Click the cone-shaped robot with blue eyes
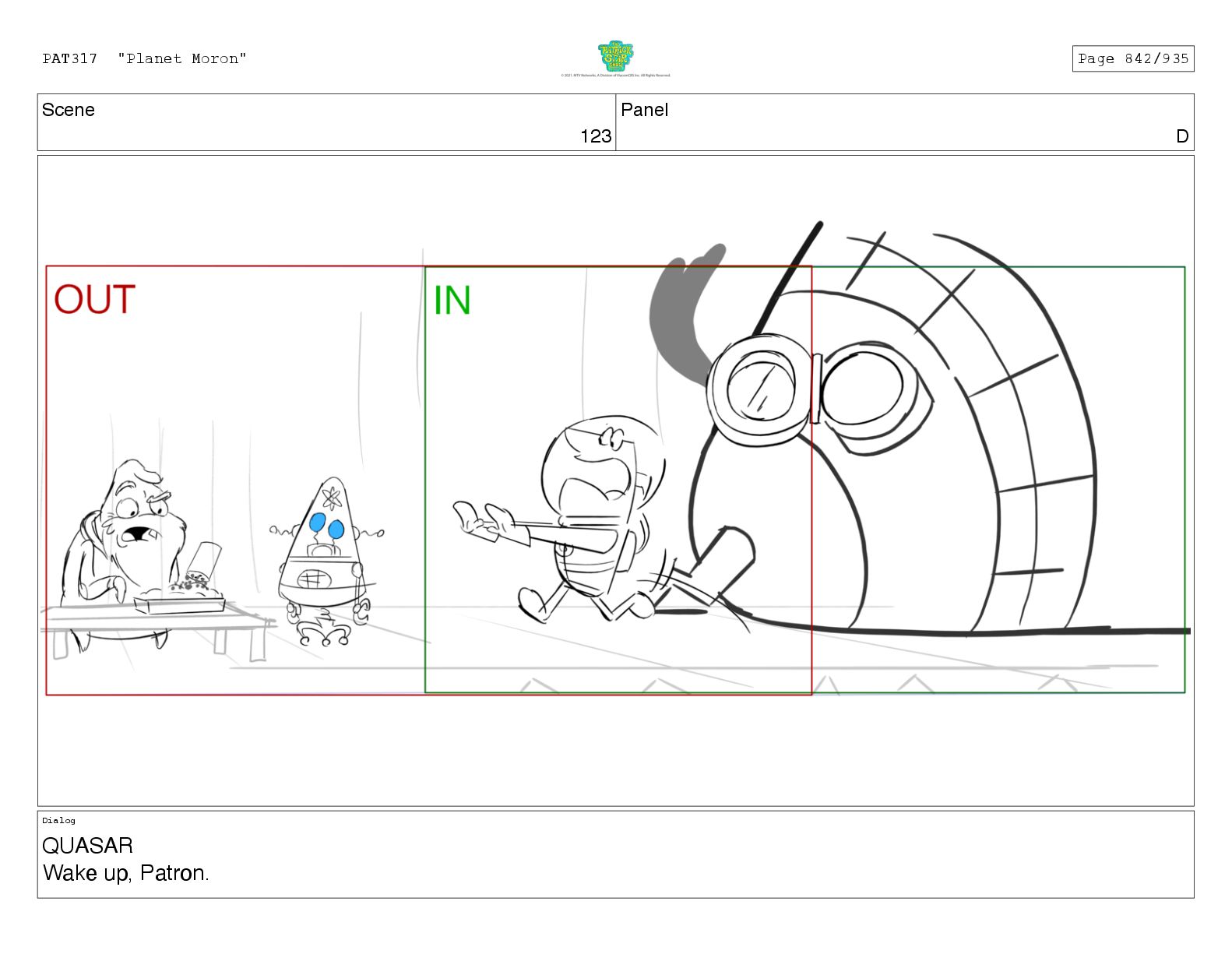This screenshot has height=954, width=1232. [327, 561]
